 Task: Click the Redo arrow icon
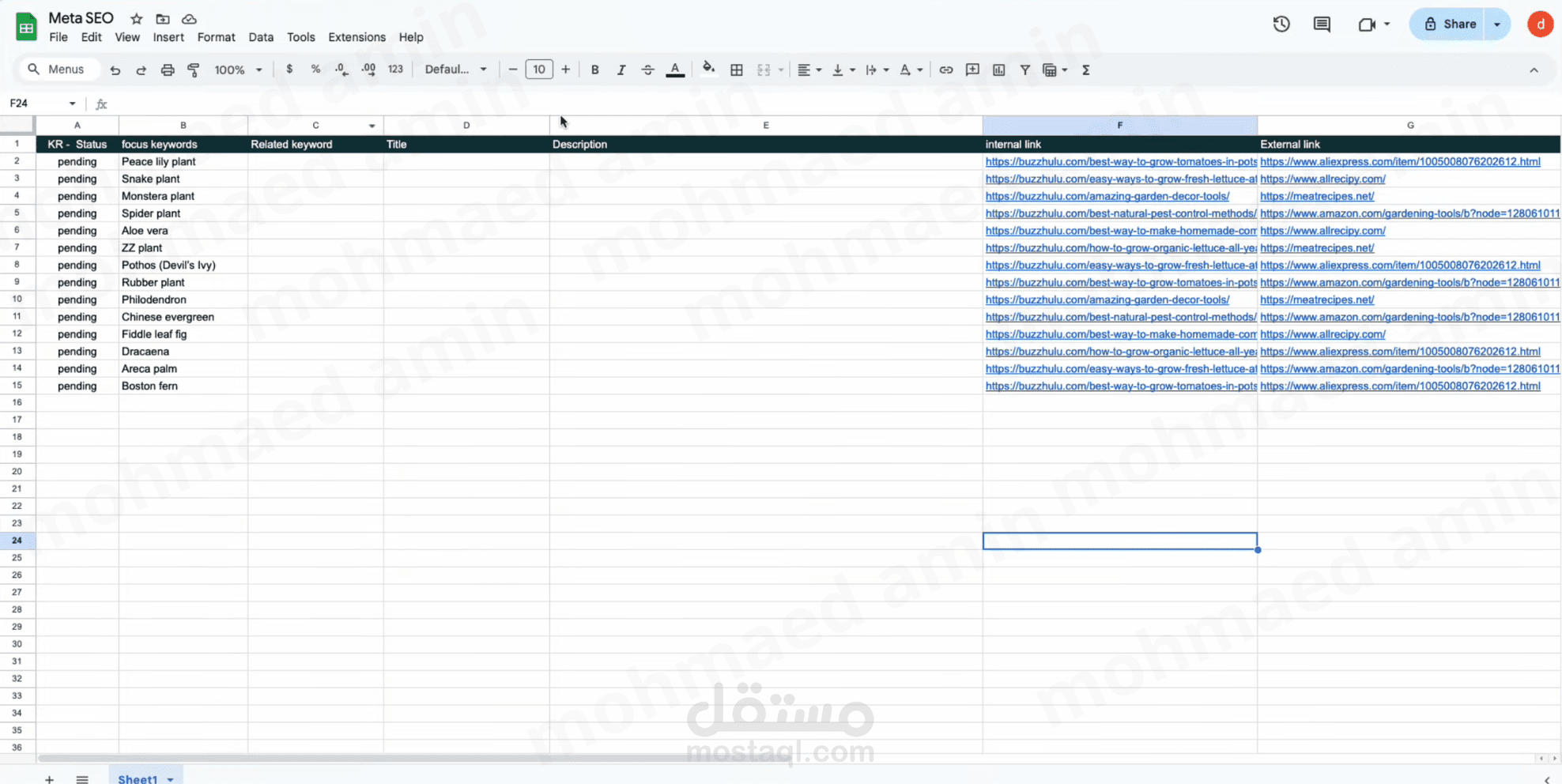click(141, 70)
